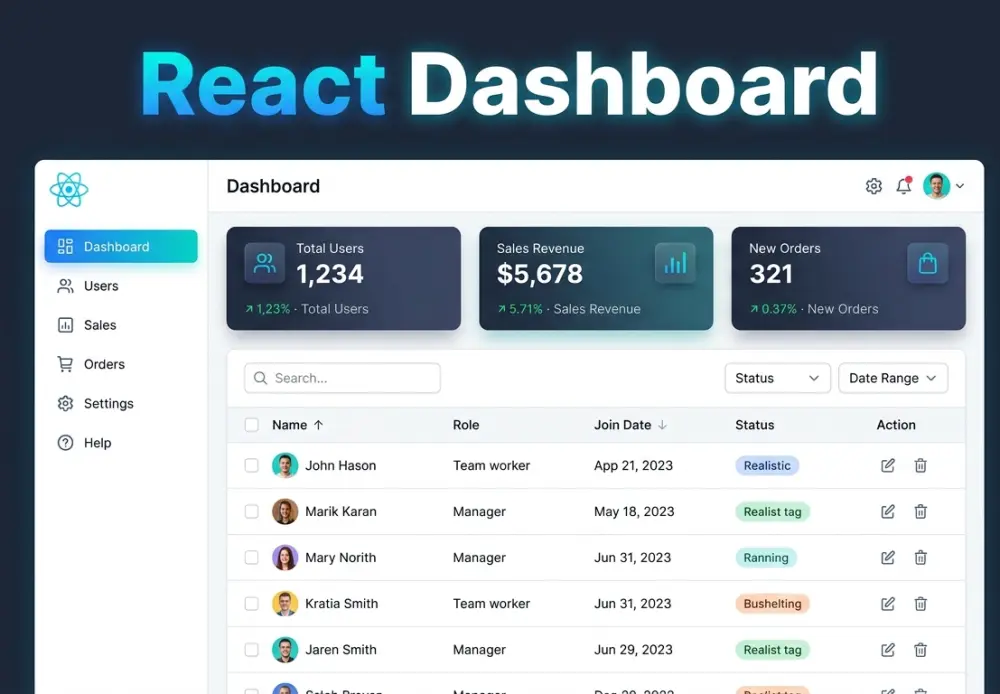Screen dimensions: 1000x694
Task: Click the 321 New Orders value
Action: pos(771,274)
